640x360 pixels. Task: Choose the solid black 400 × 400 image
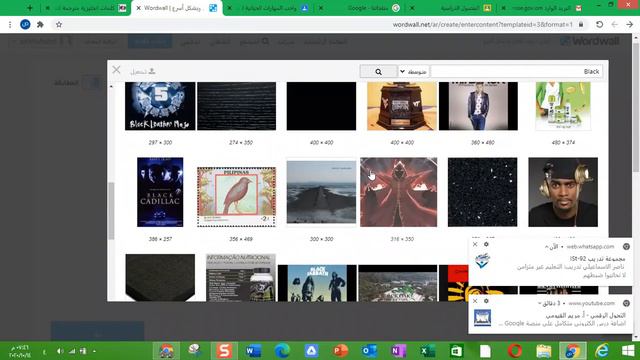coord(321,106)
